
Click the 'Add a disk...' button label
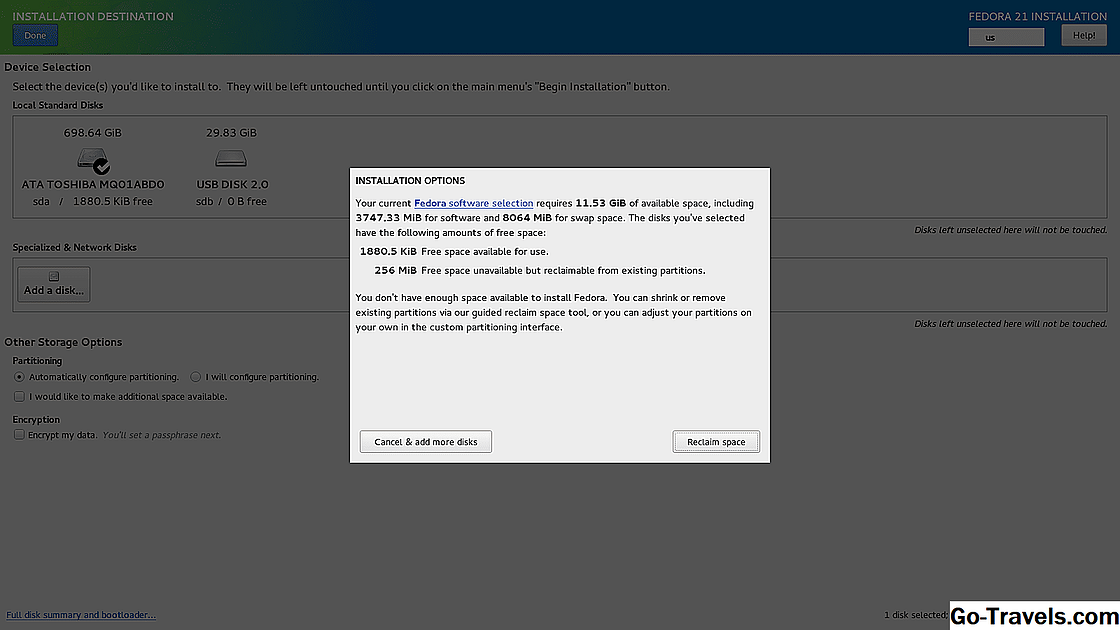click(x=54, y=291)
